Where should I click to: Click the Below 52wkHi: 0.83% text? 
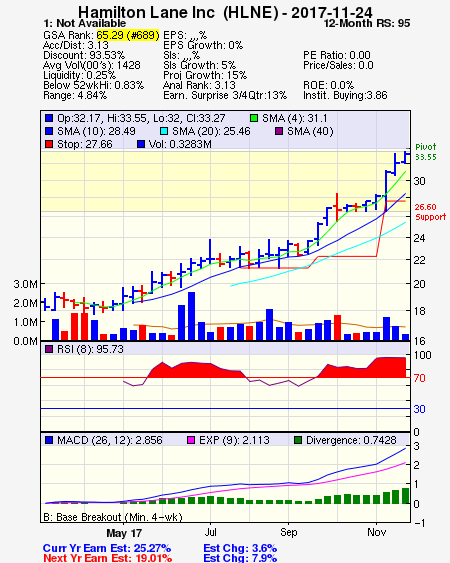[93, 85]
